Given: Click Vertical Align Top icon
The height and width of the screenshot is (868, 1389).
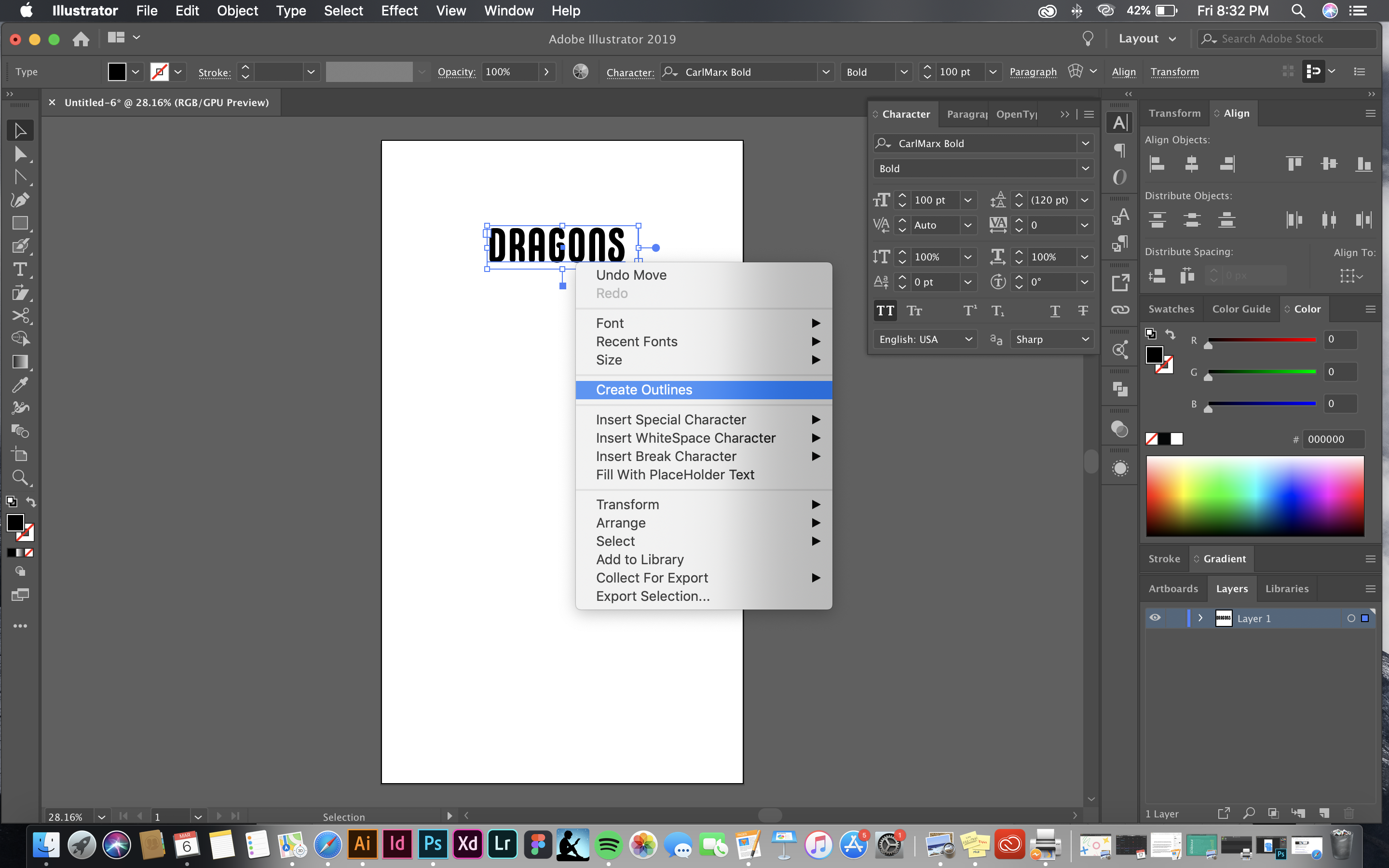Looking at the screenshot, I should tap(1294, 164).
